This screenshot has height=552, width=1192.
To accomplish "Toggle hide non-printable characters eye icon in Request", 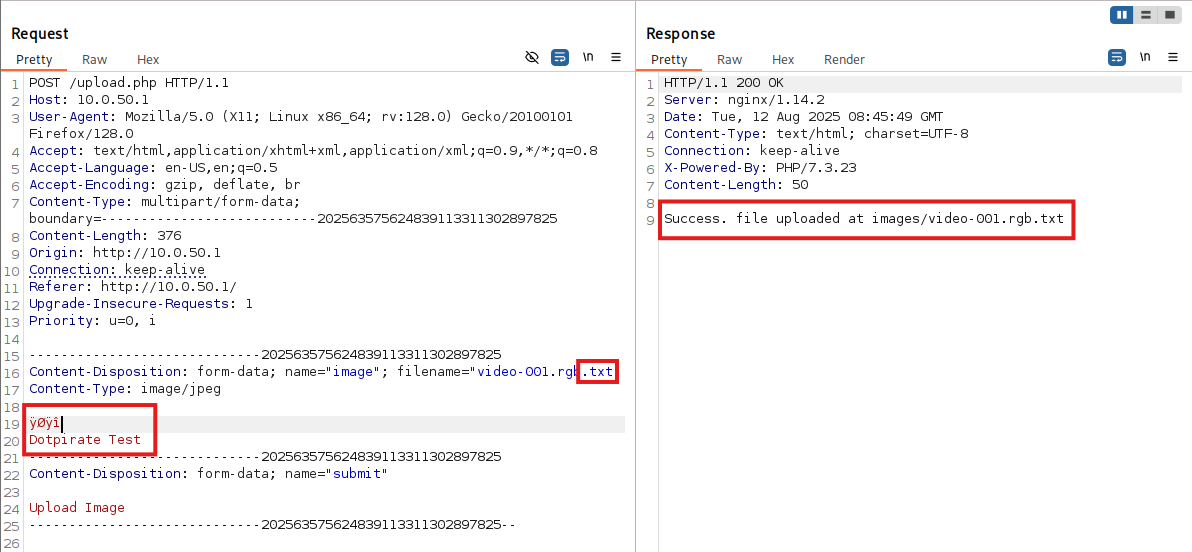I will pyautogui.click(x=532, y=57).
